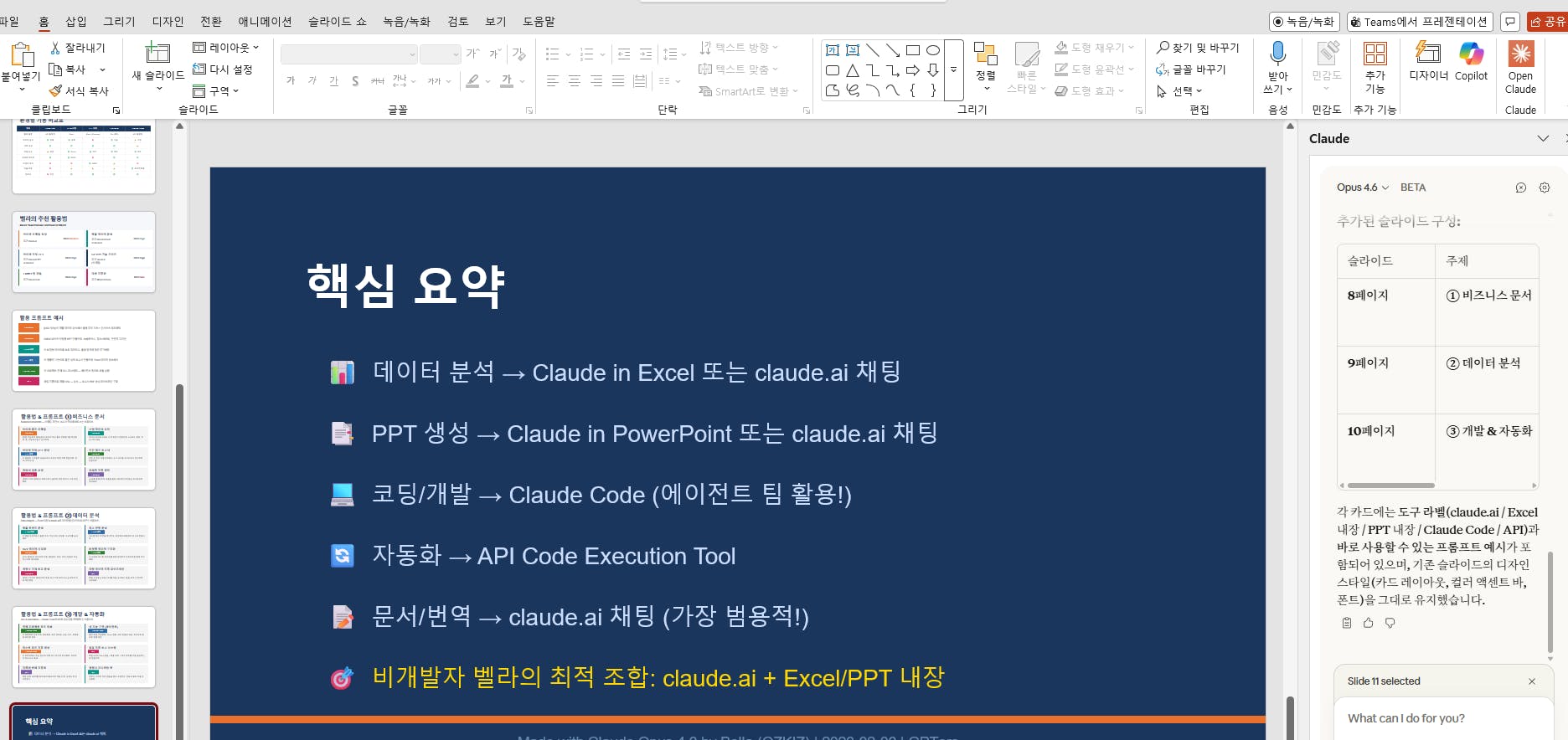Open comments pane via speech bubble icon

pos(1510,22)
